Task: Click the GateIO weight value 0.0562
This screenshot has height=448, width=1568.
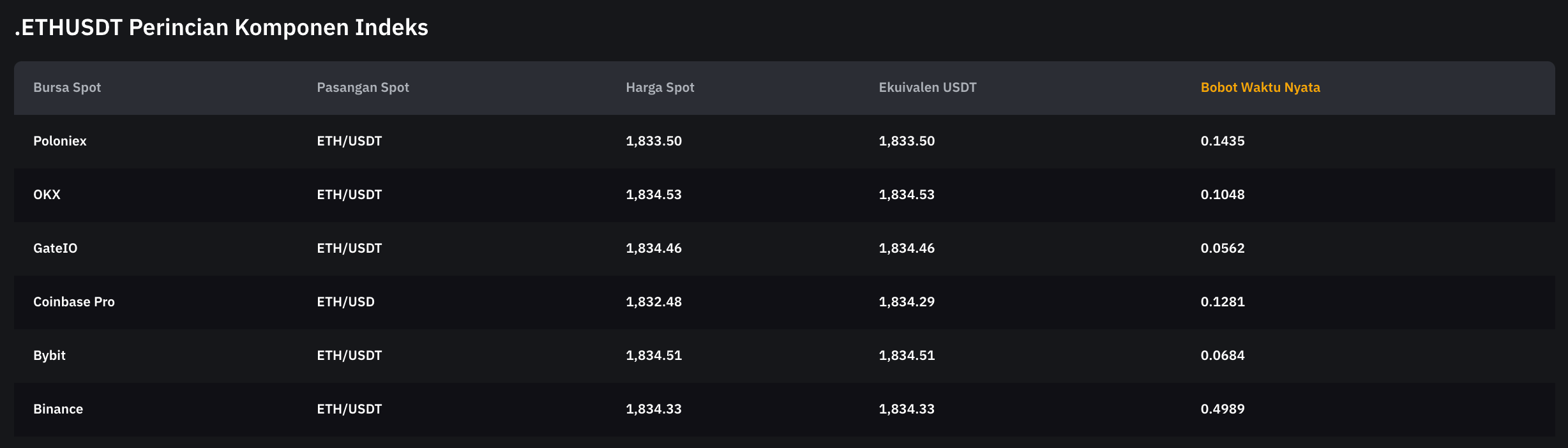Action: point(1222,248)
